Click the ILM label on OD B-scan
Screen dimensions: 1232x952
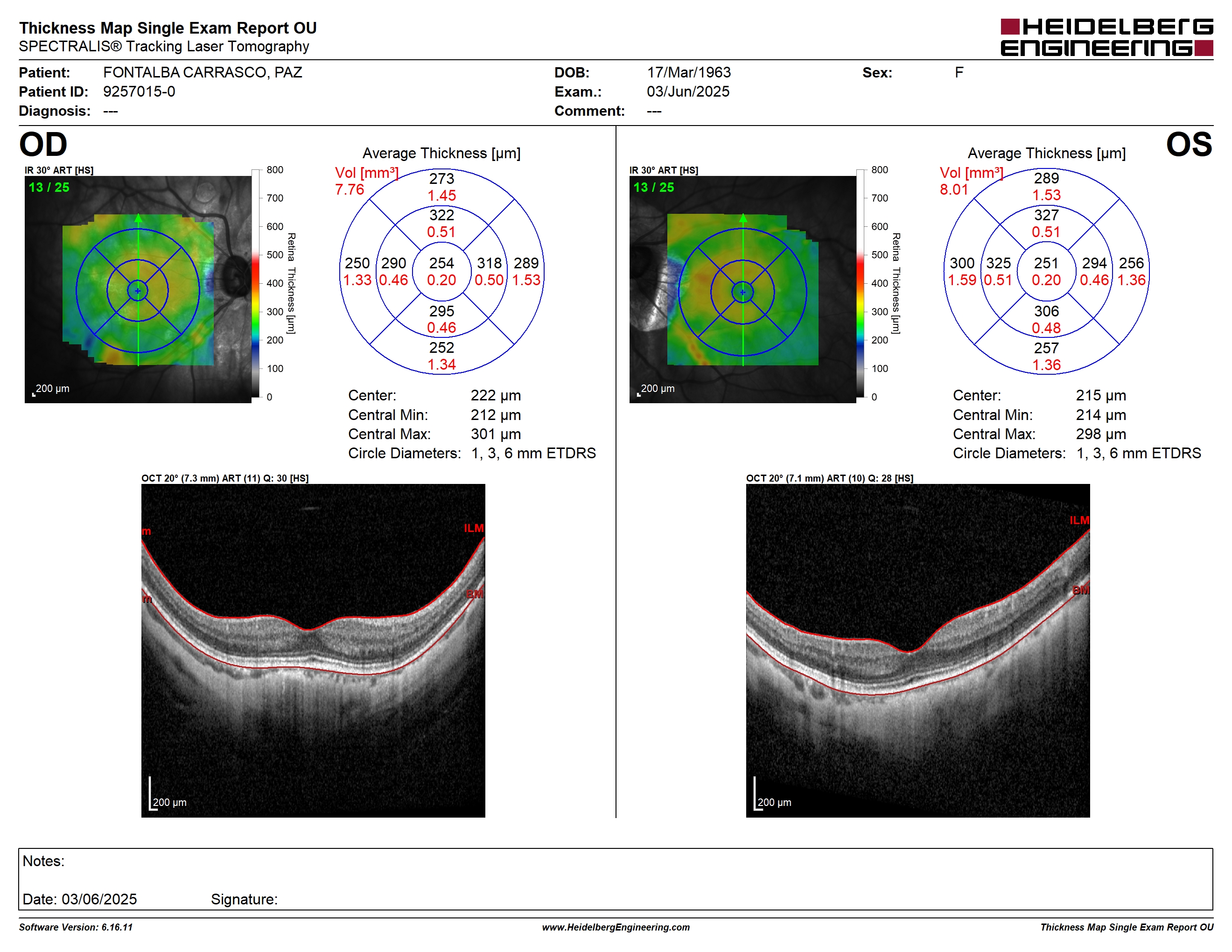(x=474, y=528)
